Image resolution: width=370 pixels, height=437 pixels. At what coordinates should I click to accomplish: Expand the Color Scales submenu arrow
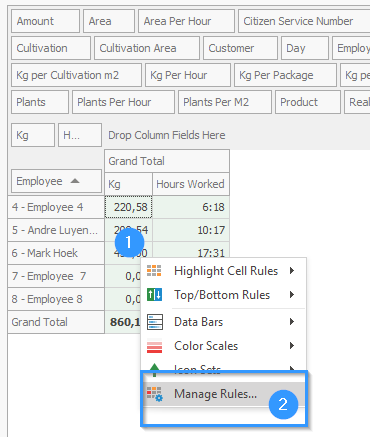[292, 346]
